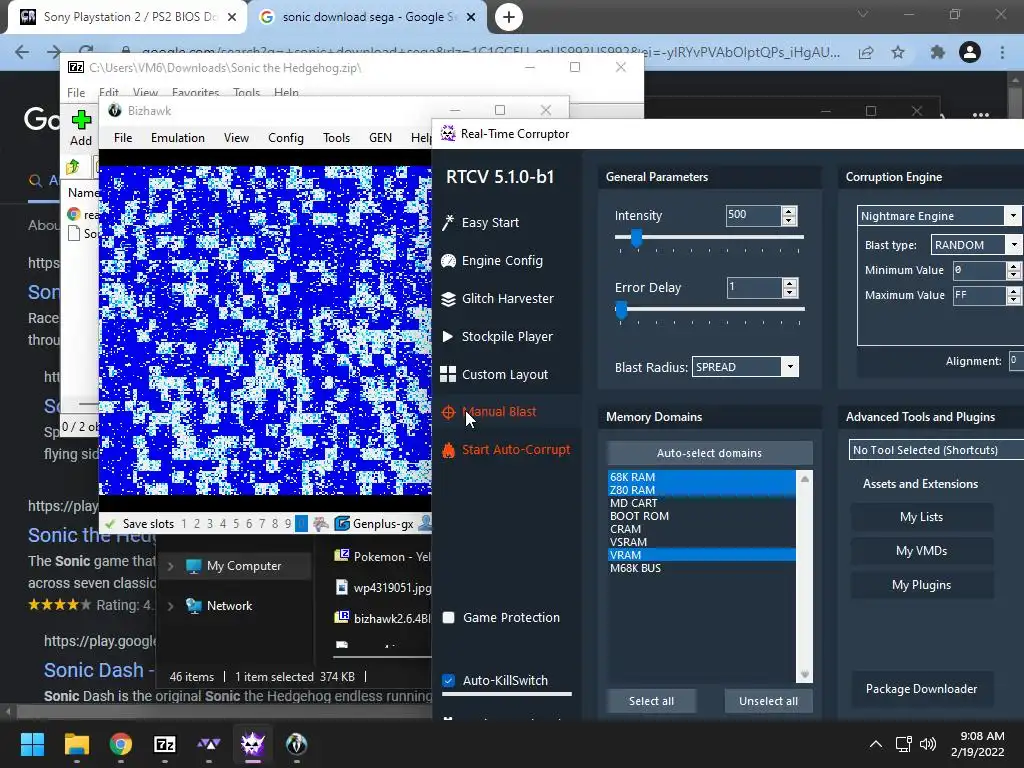1024x768 pixels.
Task: Open Bizhawk Config menu
Action: click(285, 138)
